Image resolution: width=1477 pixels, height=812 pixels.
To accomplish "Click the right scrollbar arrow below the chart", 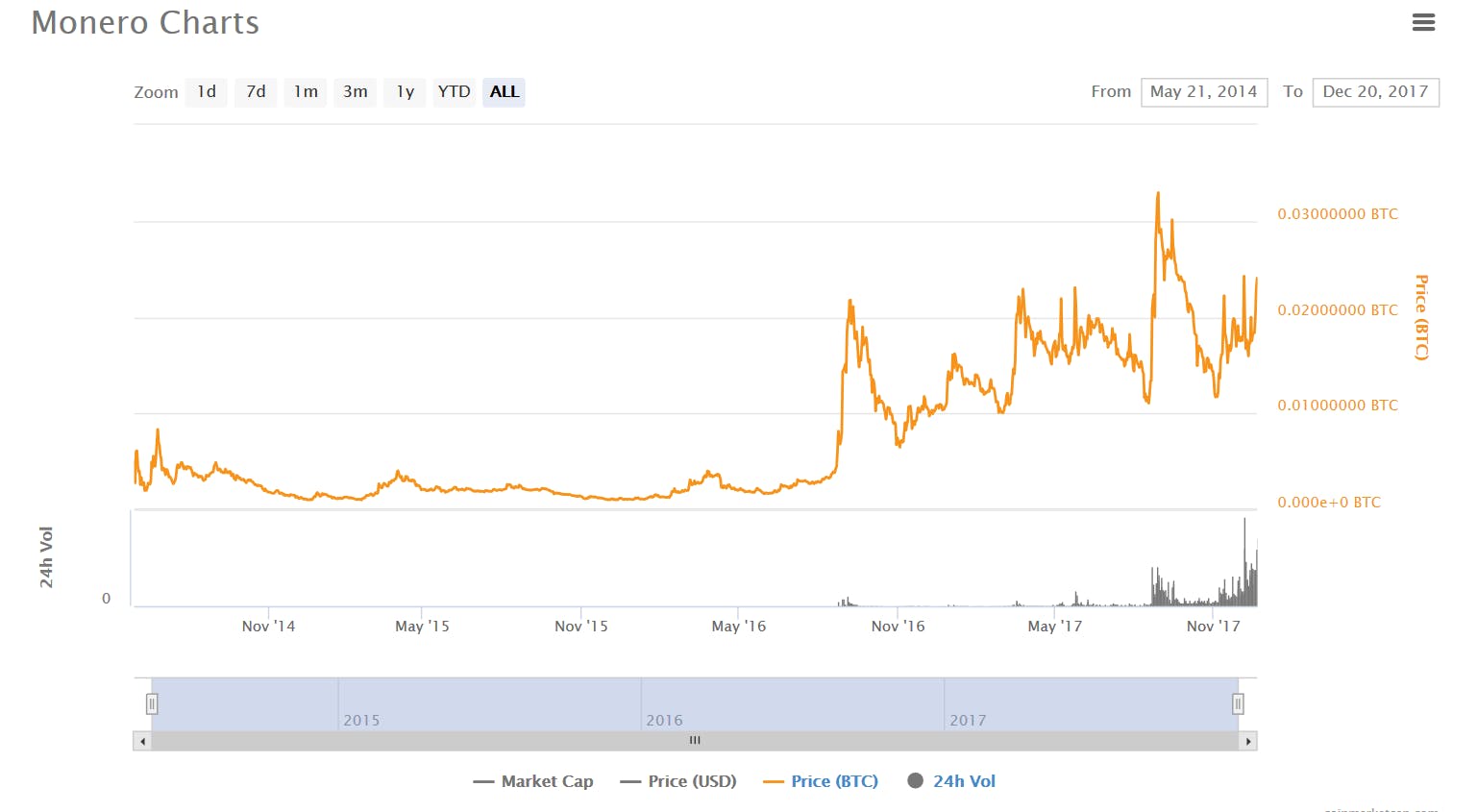I will coord(1248,741).
